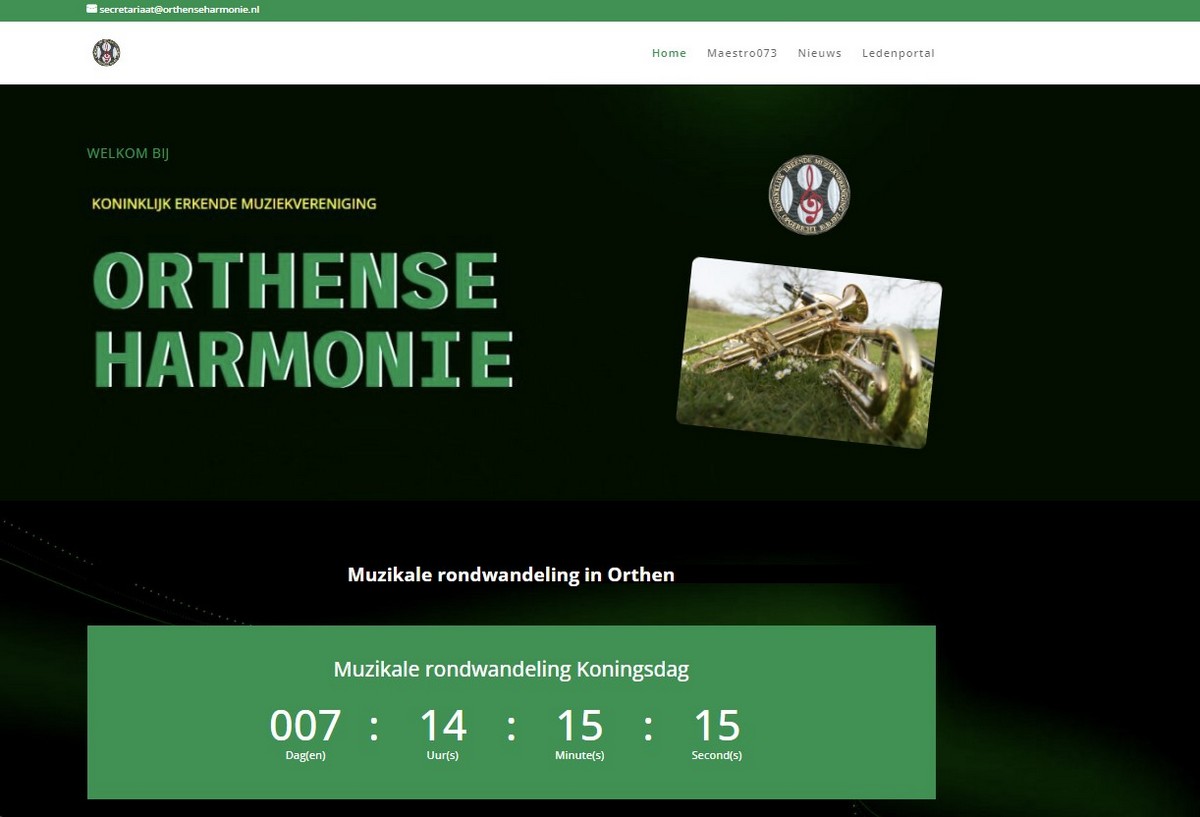Open the Maestro073 menu item
Viewport: 1200px width, 817px height.
point(741,53)
